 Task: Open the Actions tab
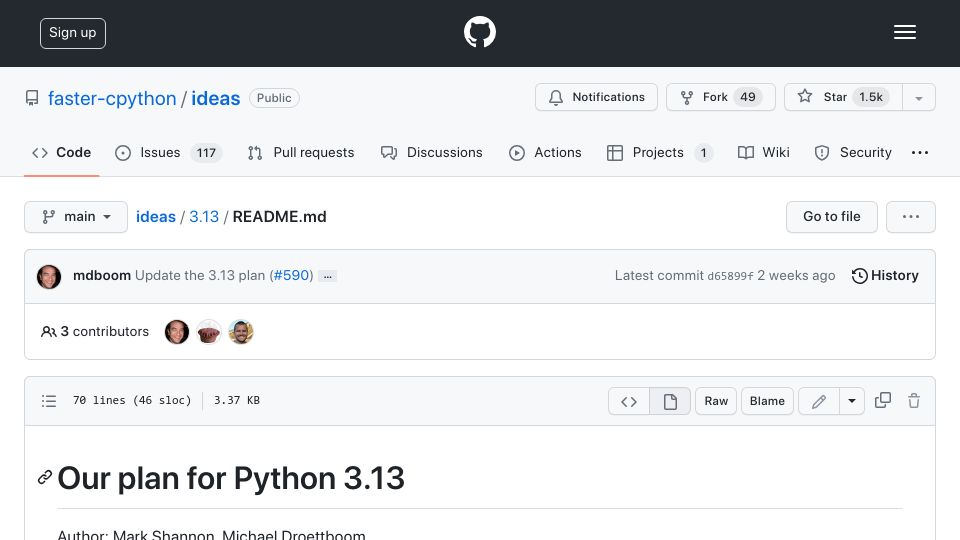(545, 152)
